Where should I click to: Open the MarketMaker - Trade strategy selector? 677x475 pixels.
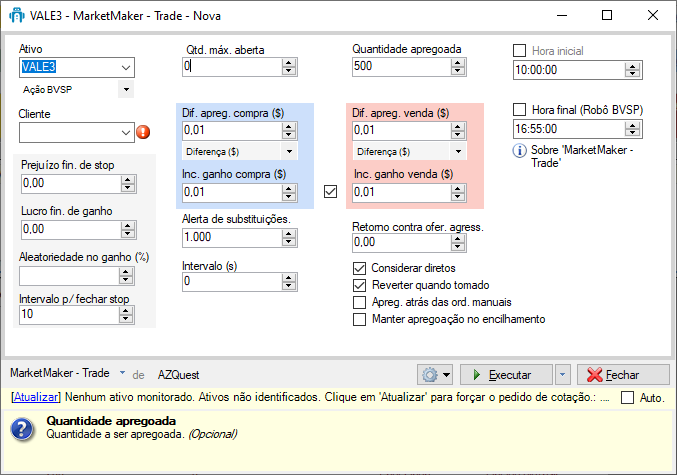tap(123, 374)
